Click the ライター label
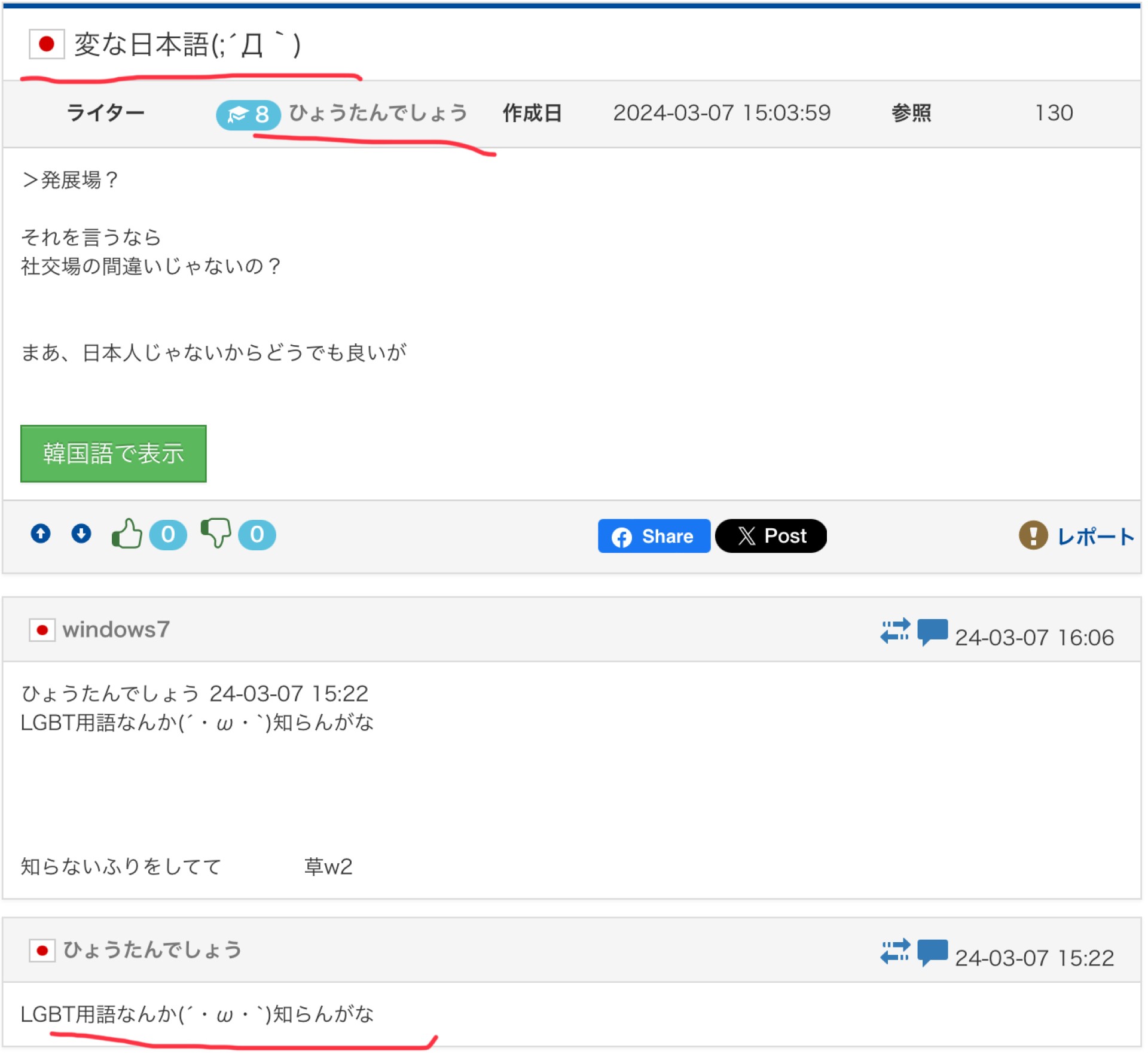The width and height of the screenshot is (1148, 1060). (106, 113)
